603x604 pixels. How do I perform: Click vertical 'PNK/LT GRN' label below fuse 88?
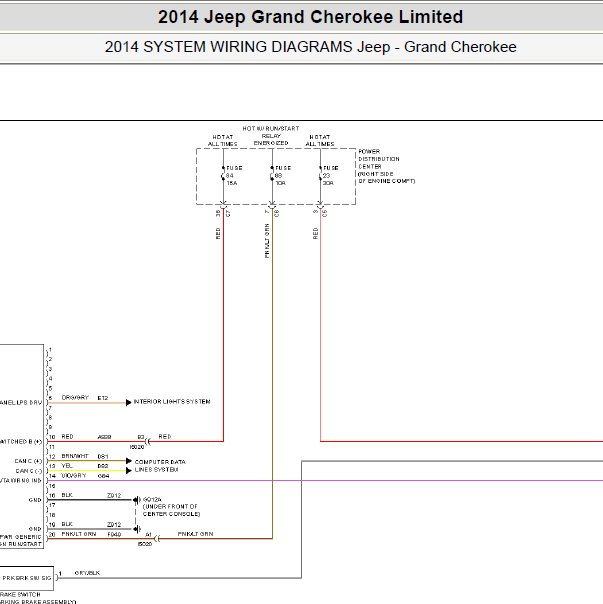tap(267, 241)
